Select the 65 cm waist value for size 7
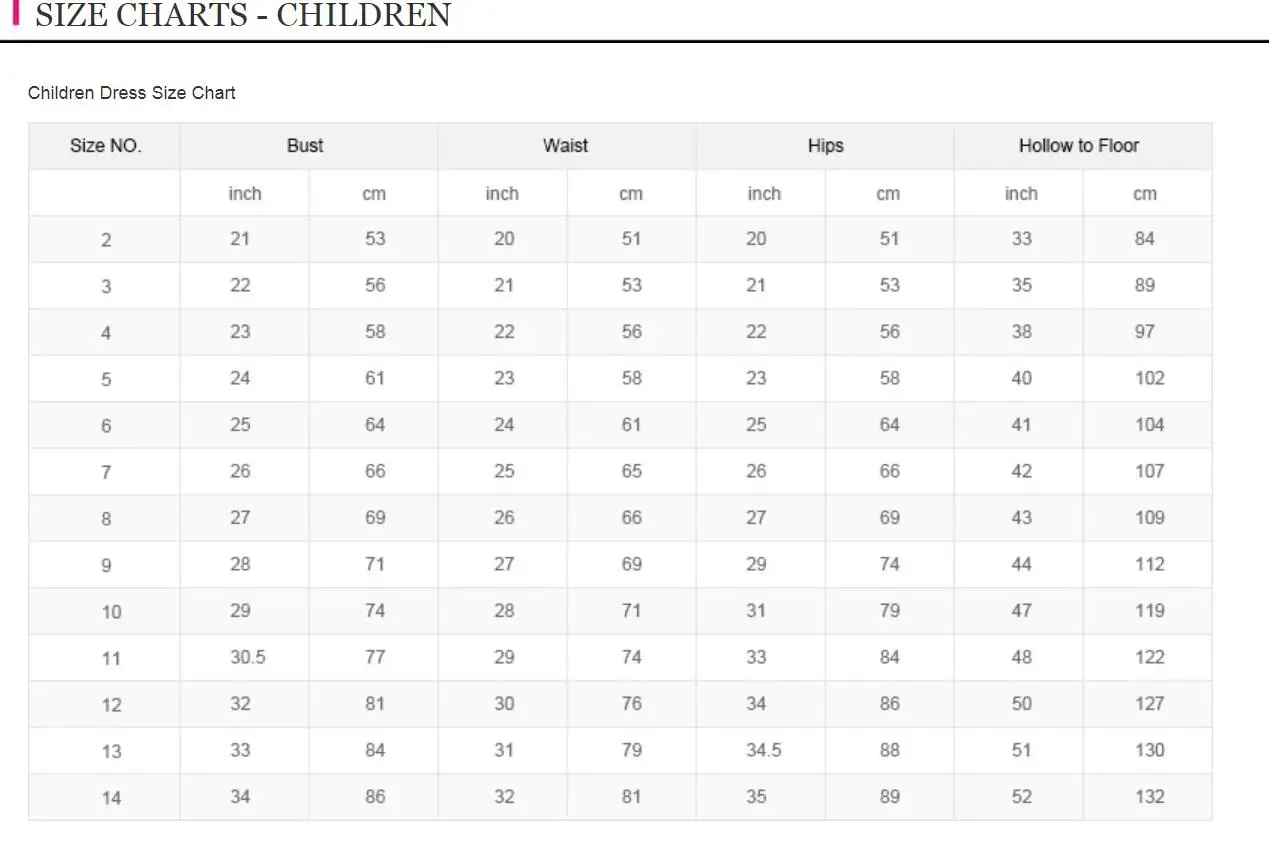1269x859 pixels. (631, 471)
